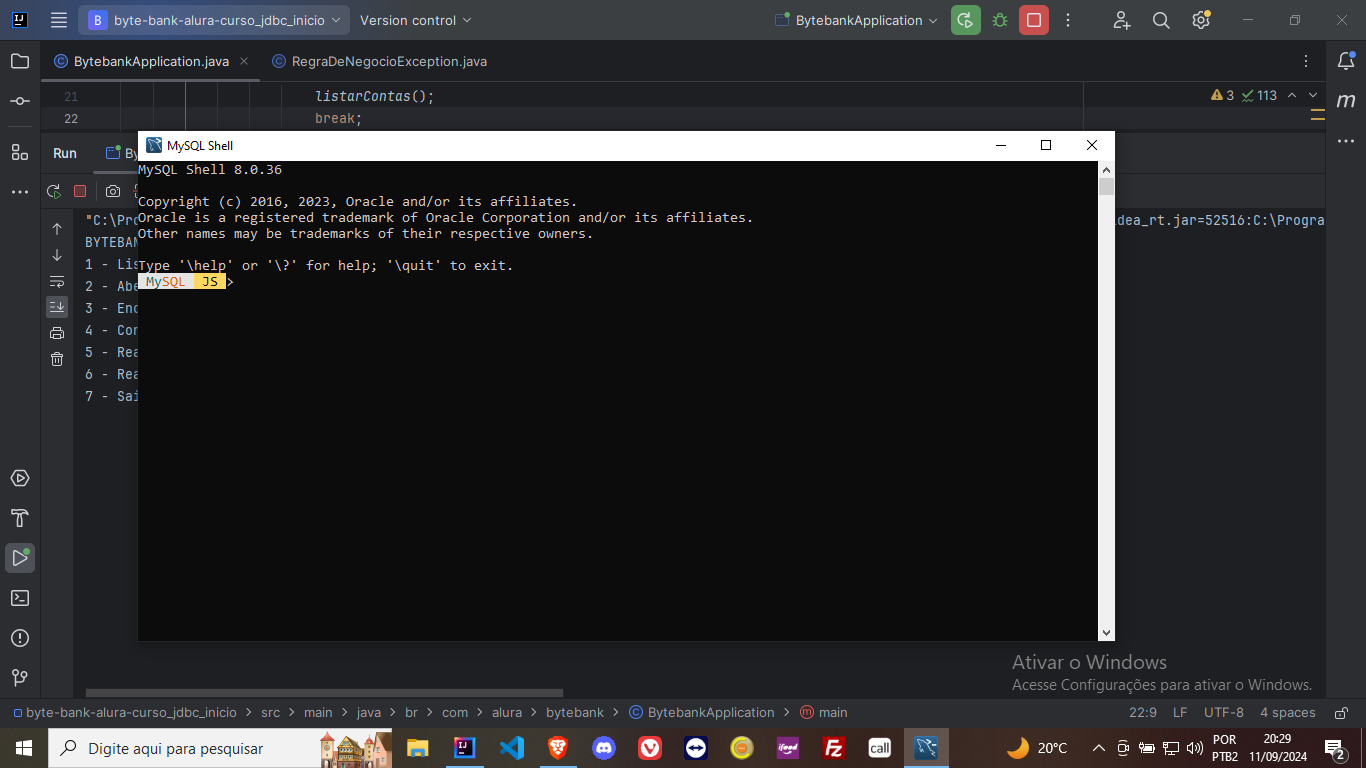1366x768 pixels.
Task: Open the BytebankApplication run configuration dropdown
Action: click(856, 20)
